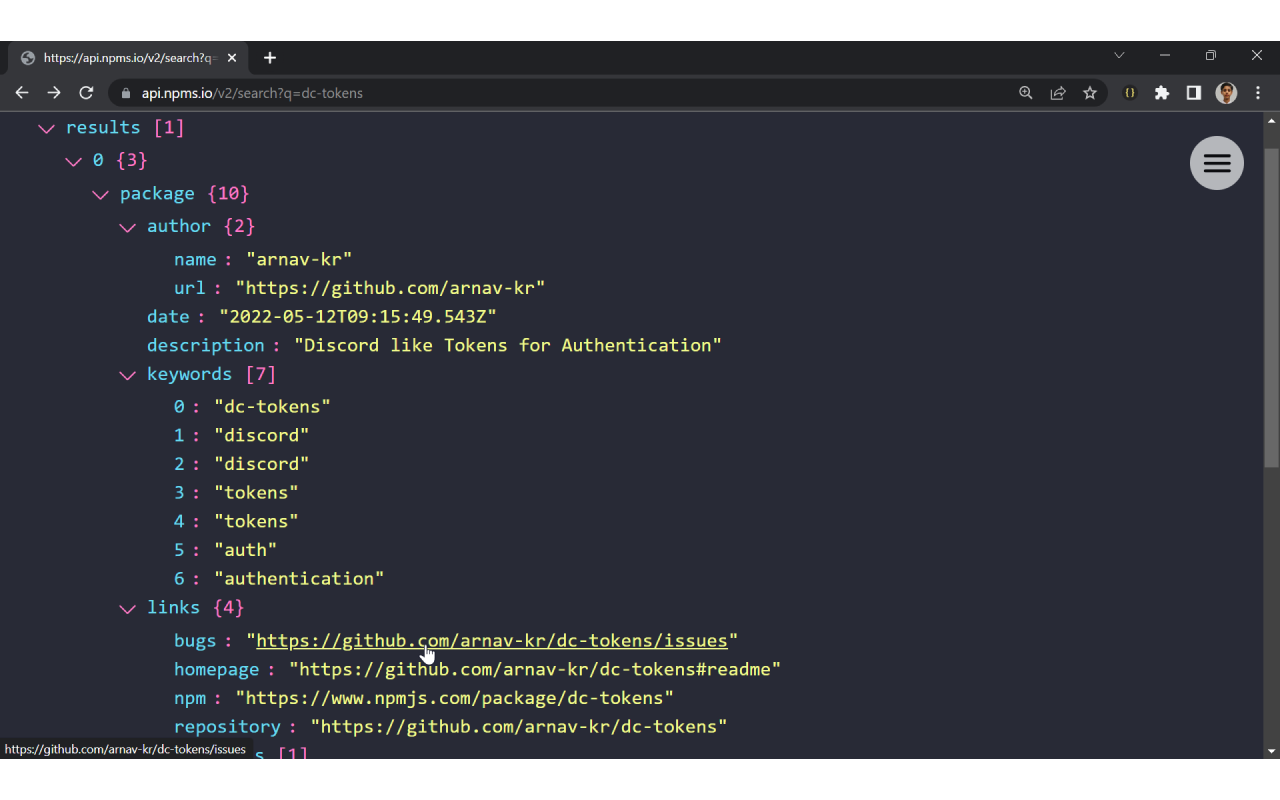Click inside the address bar

400,92
